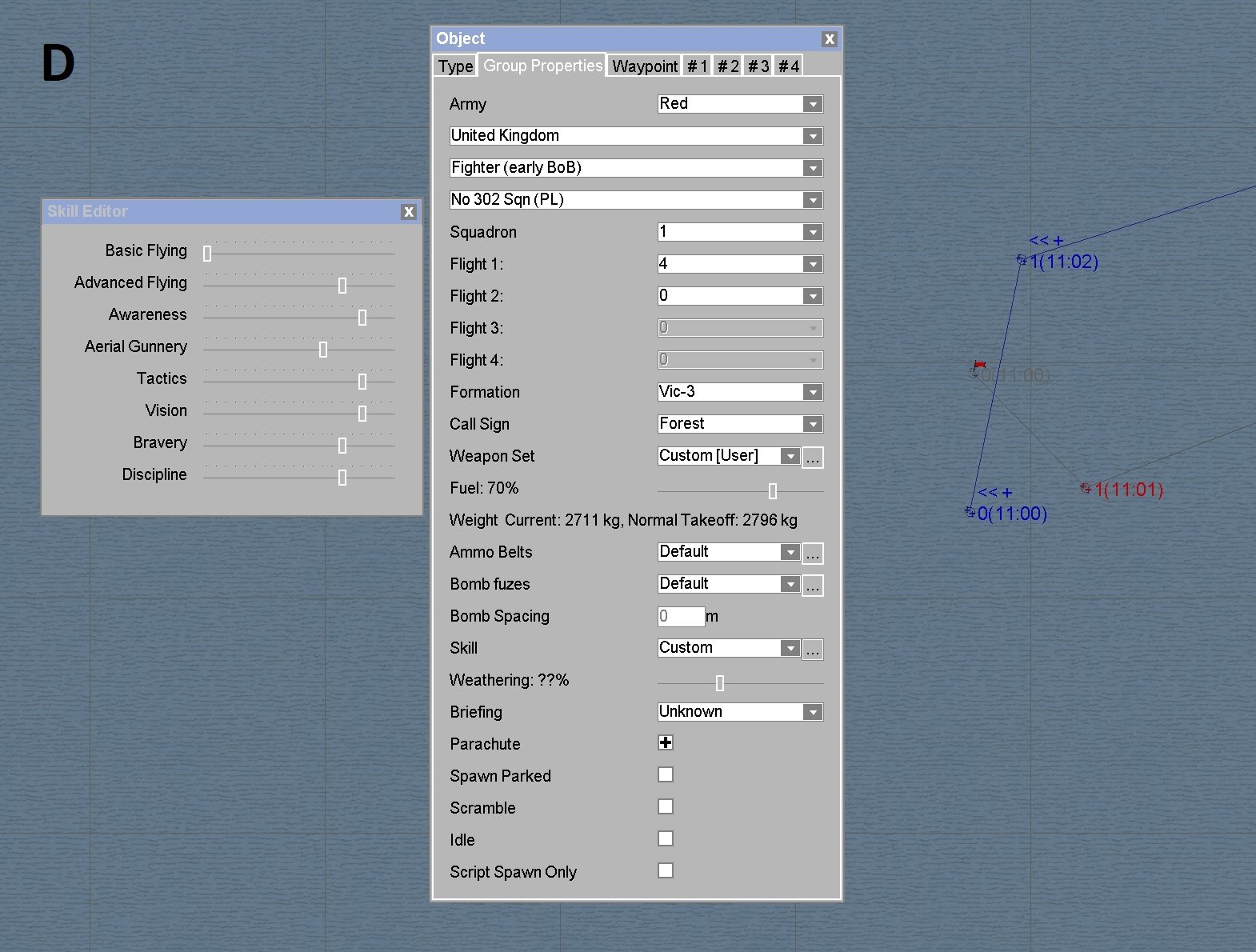Click the Awareness slider handle
This screenshot has width=1256, height=952.
pos(362,318)
